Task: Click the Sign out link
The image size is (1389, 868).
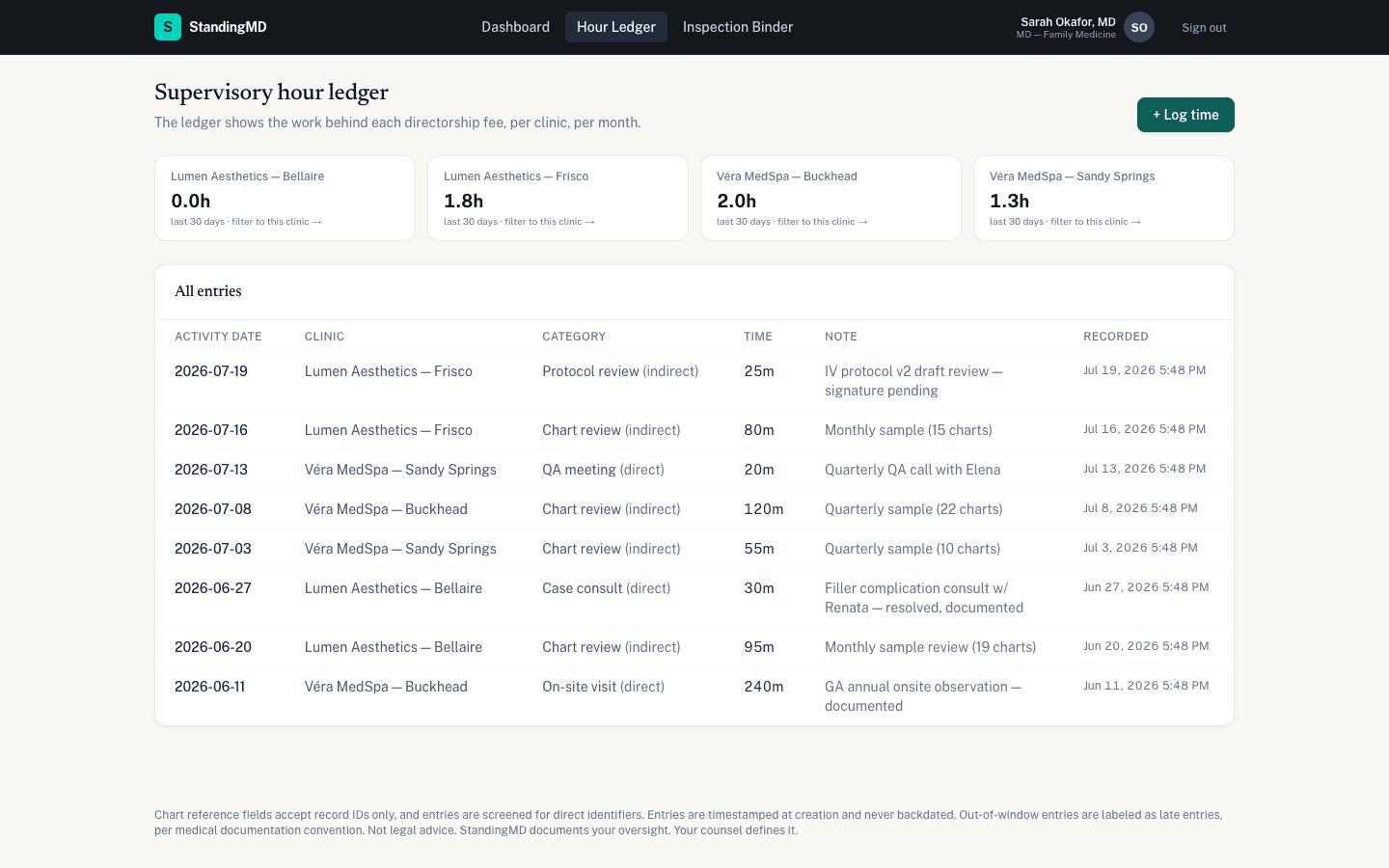Action: 1204,28
